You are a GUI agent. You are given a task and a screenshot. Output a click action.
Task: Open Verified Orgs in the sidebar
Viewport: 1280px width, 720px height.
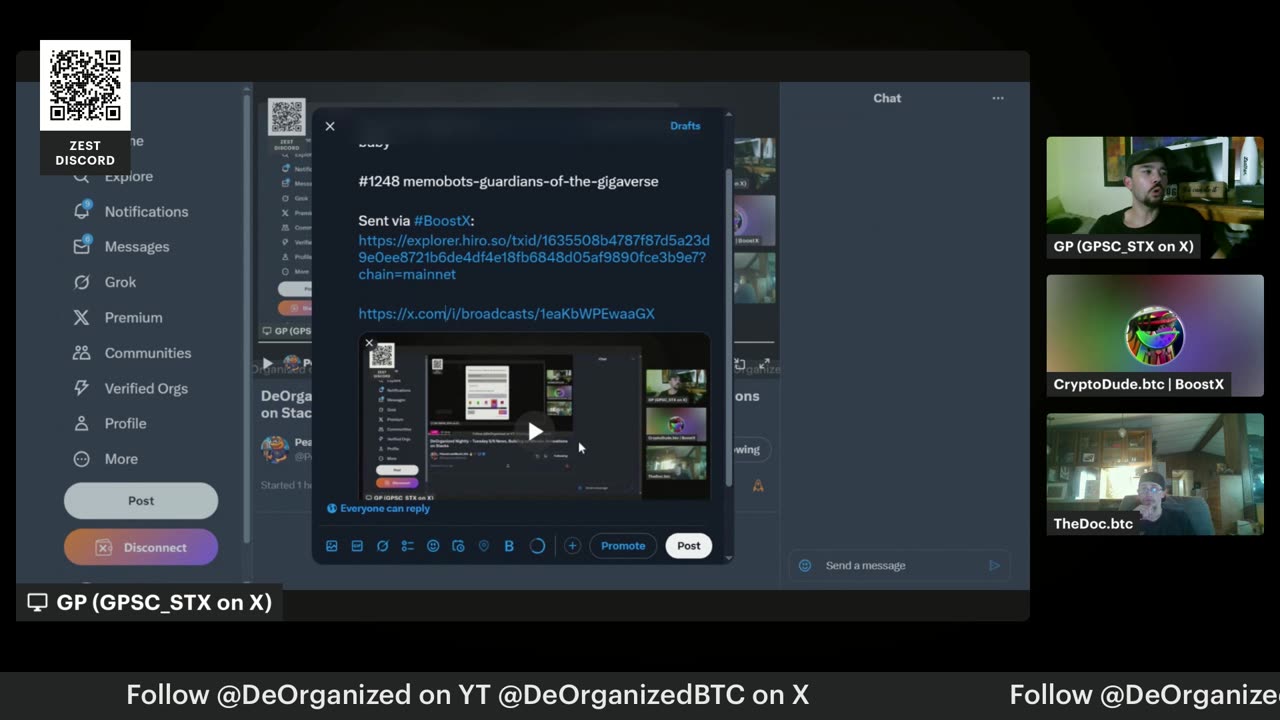[x=130, y=388]
